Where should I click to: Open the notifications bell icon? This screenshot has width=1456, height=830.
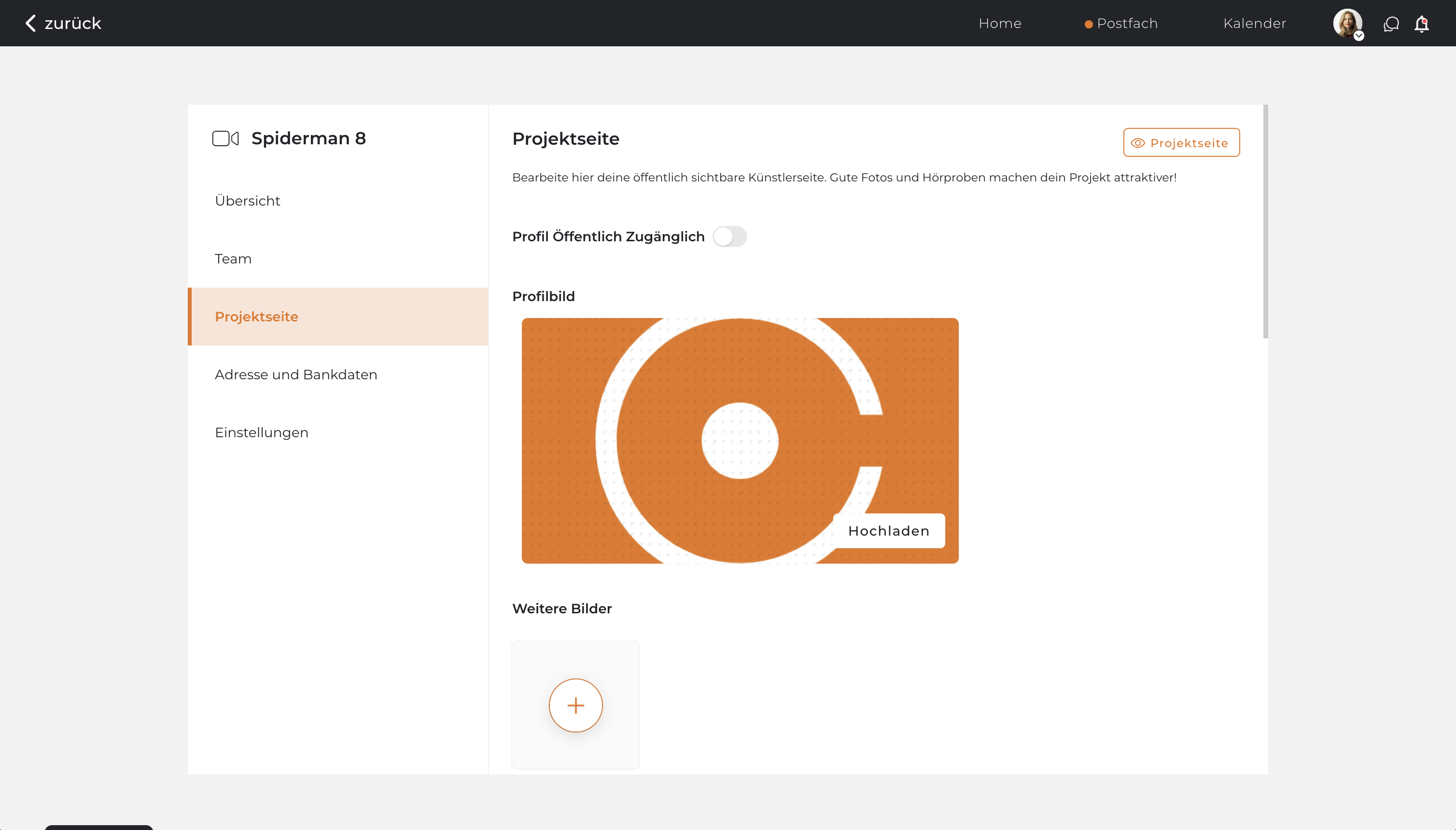click(x=1421, y=24)
